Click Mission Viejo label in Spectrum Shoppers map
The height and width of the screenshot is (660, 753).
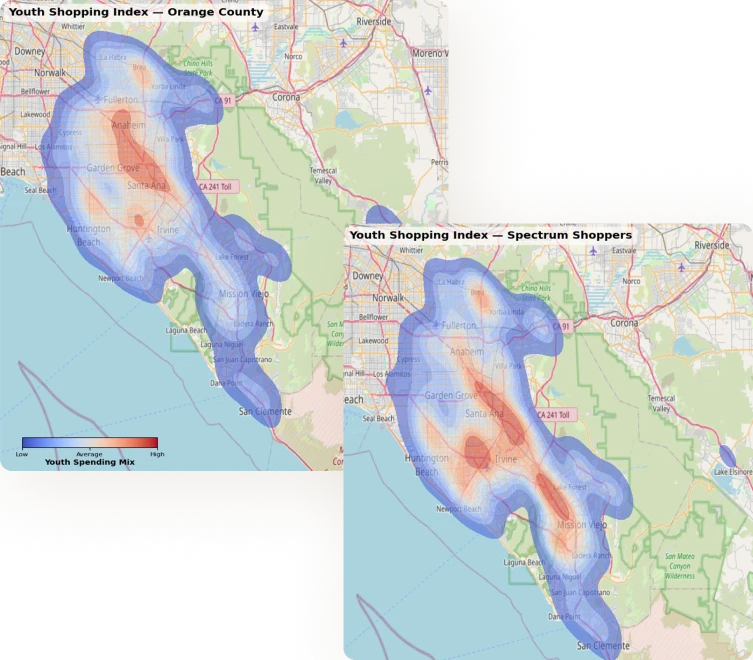582,525
